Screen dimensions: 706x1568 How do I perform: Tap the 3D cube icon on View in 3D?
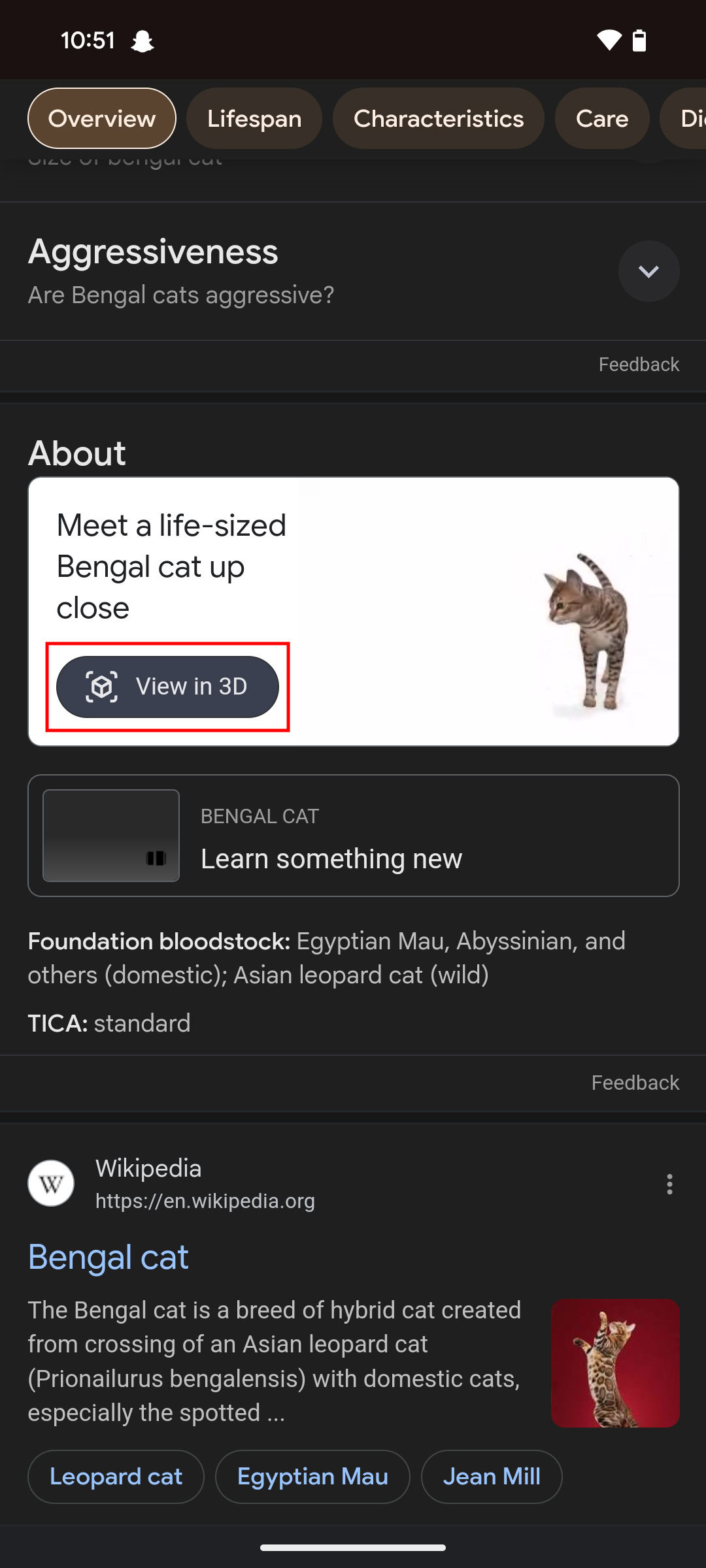(102, 687)
